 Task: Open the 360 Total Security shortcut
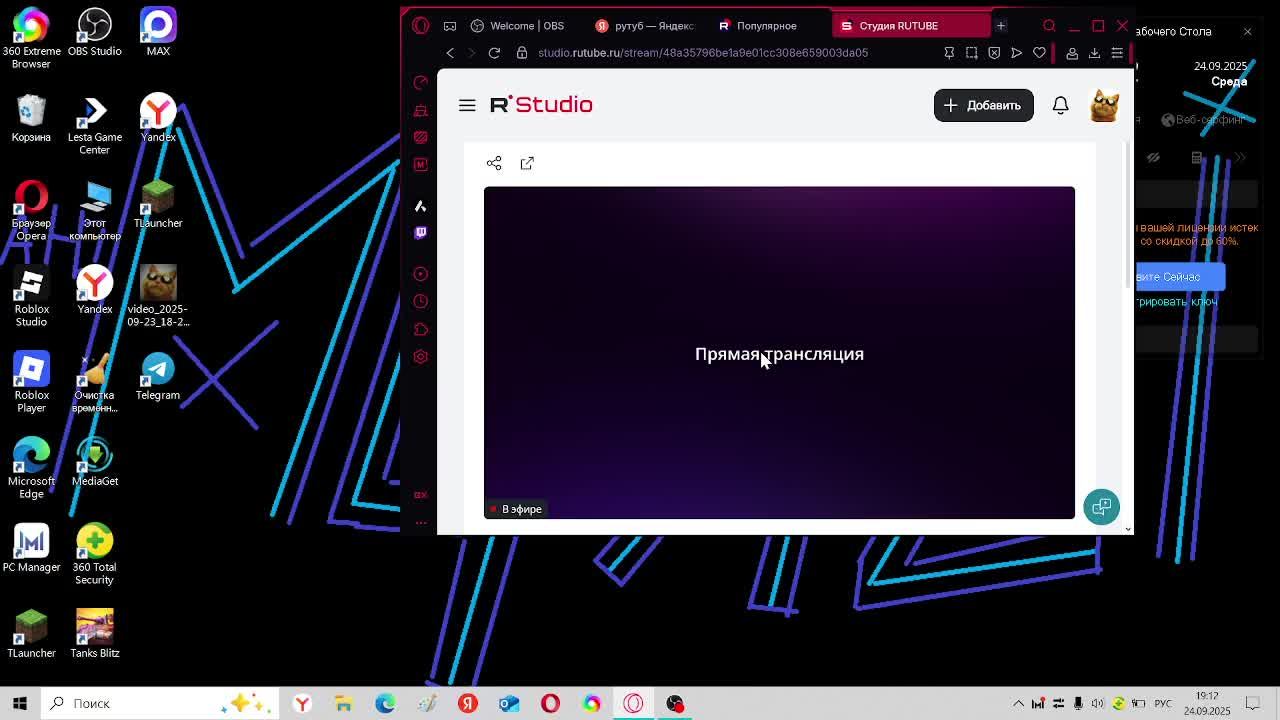click(94, 555)
